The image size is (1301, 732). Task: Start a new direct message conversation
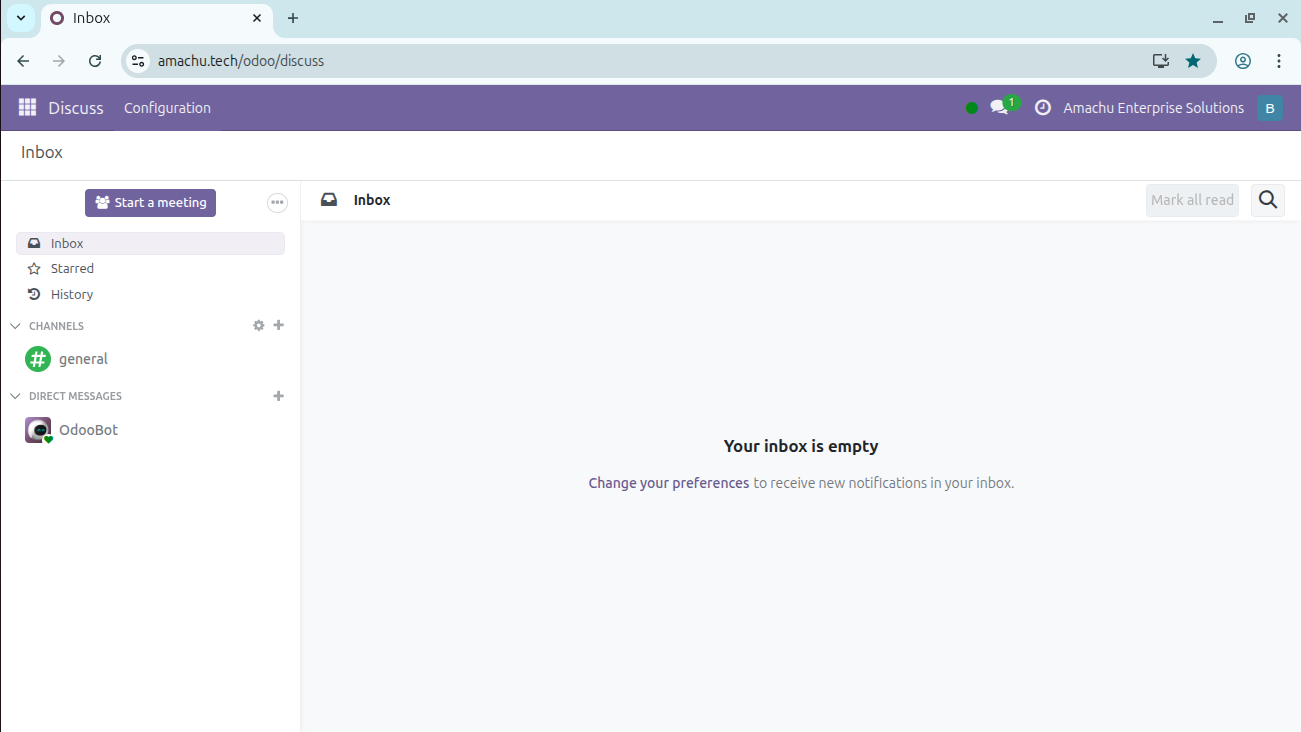point(279,396)
